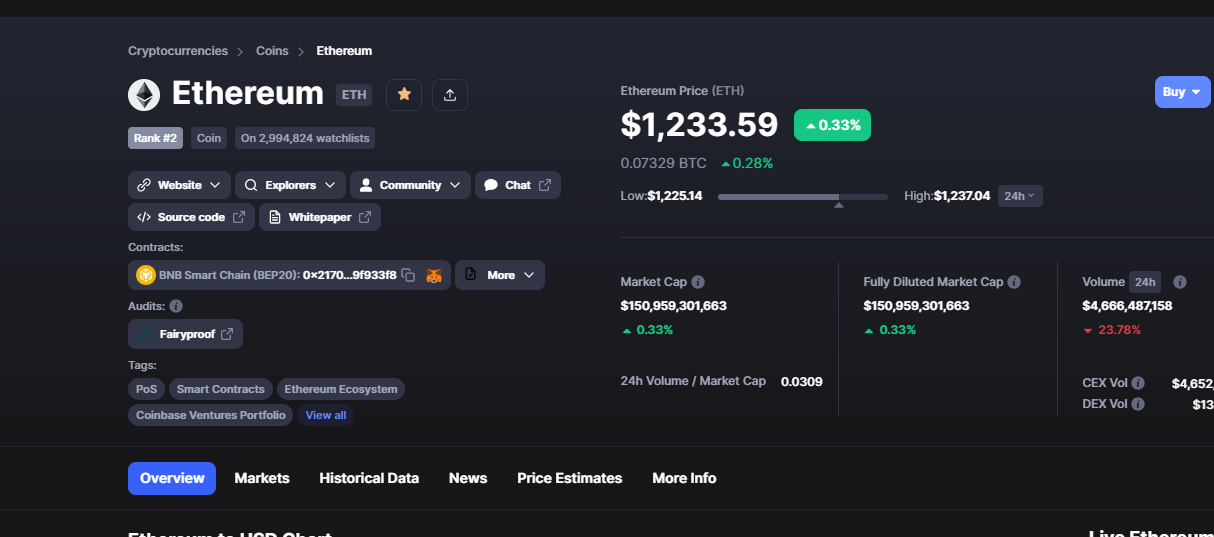The image size is (1214, 537).
Task: Expand the Website dropdown
Action: coord(179,185)
